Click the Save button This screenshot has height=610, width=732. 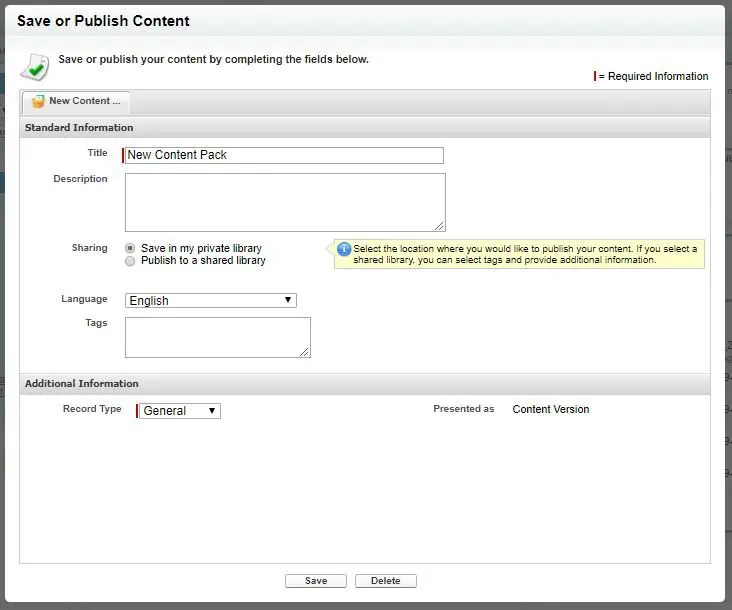pyautogui.click(x=316, y=581)
